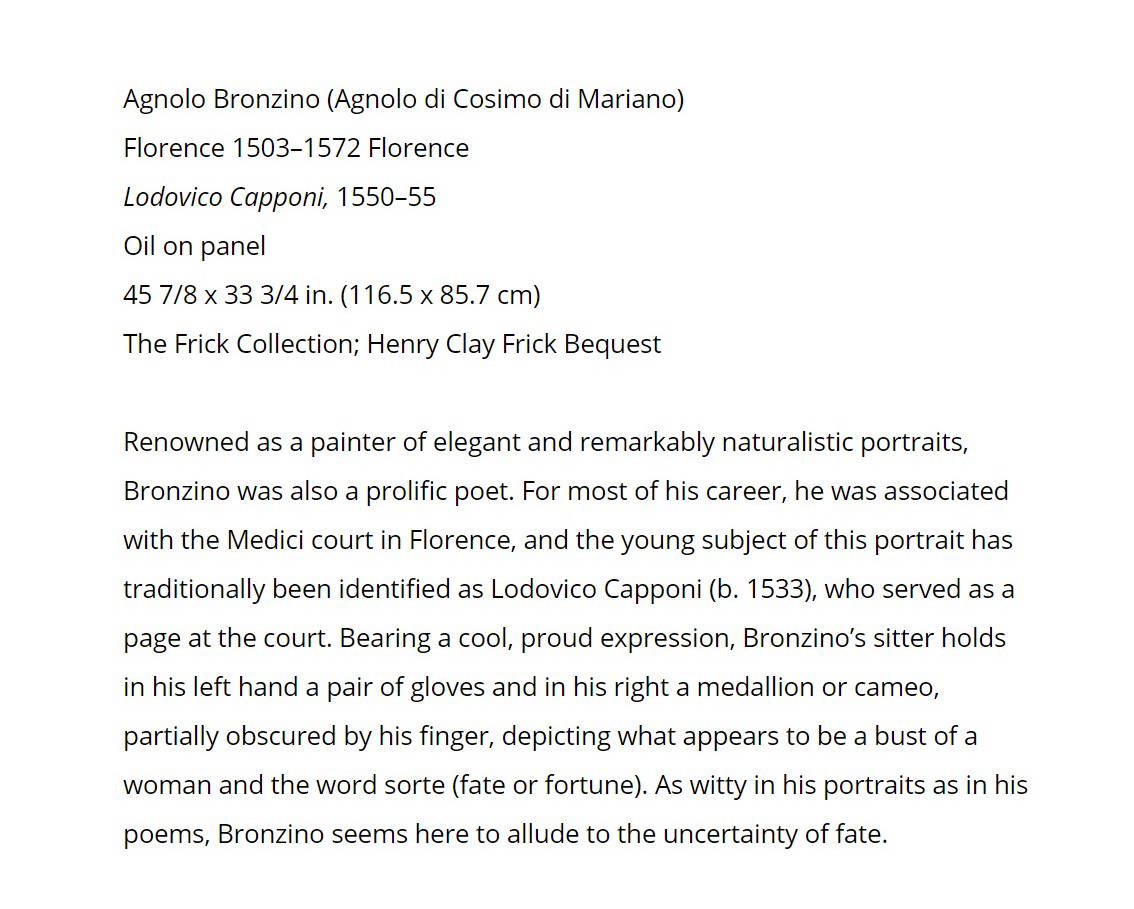The width and height of the screenshot is (1134, 909).
Task: Click the metric size (116.5 x 85.7 cm)
Action: point(440,295)
